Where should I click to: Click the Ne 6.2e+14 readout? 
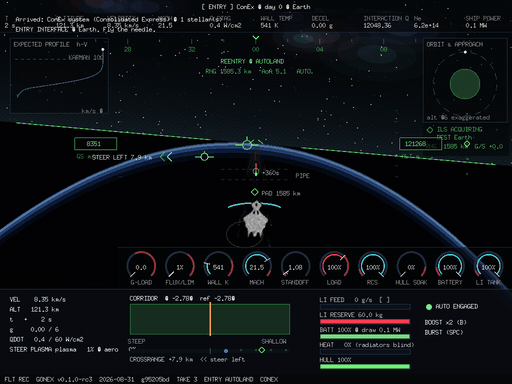(426, 22)
